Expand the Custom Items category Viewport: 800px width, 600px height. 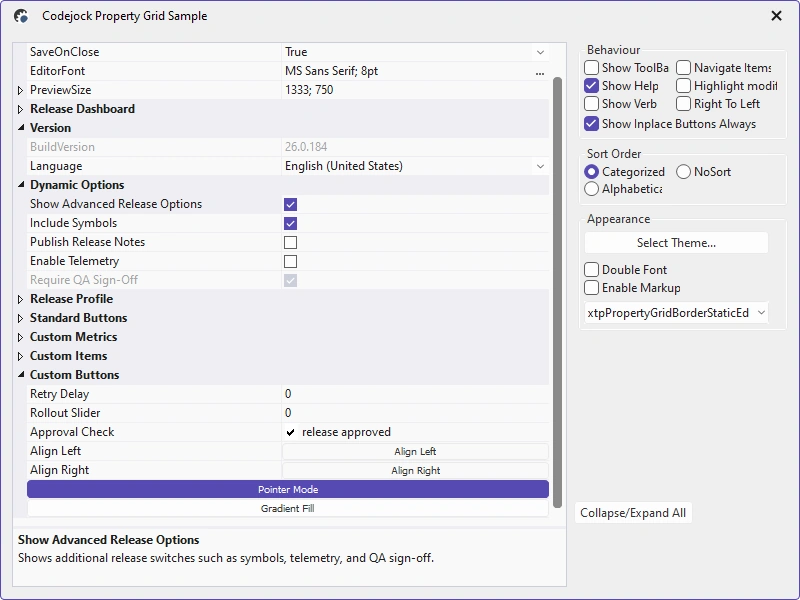20,356
